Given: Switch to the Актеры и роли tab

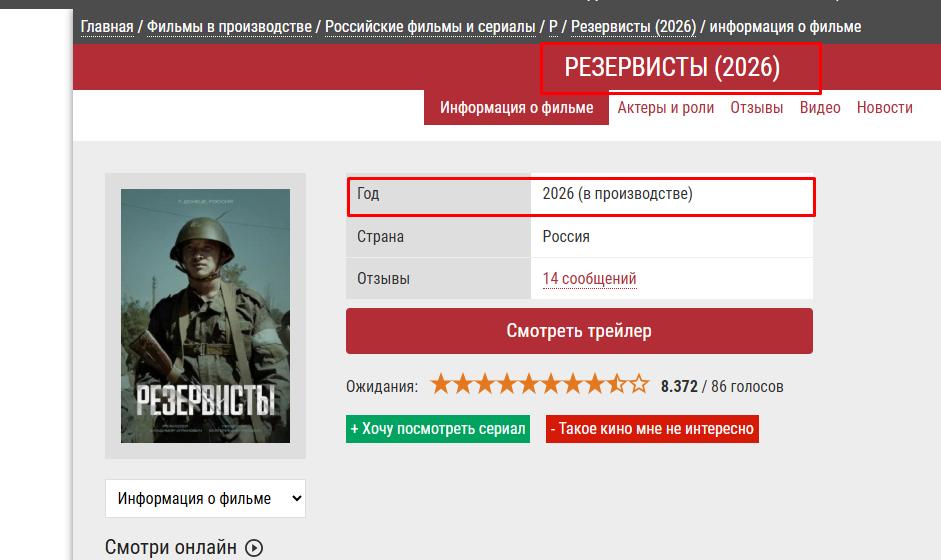Looking at the screenshot, I should (666, 108).
